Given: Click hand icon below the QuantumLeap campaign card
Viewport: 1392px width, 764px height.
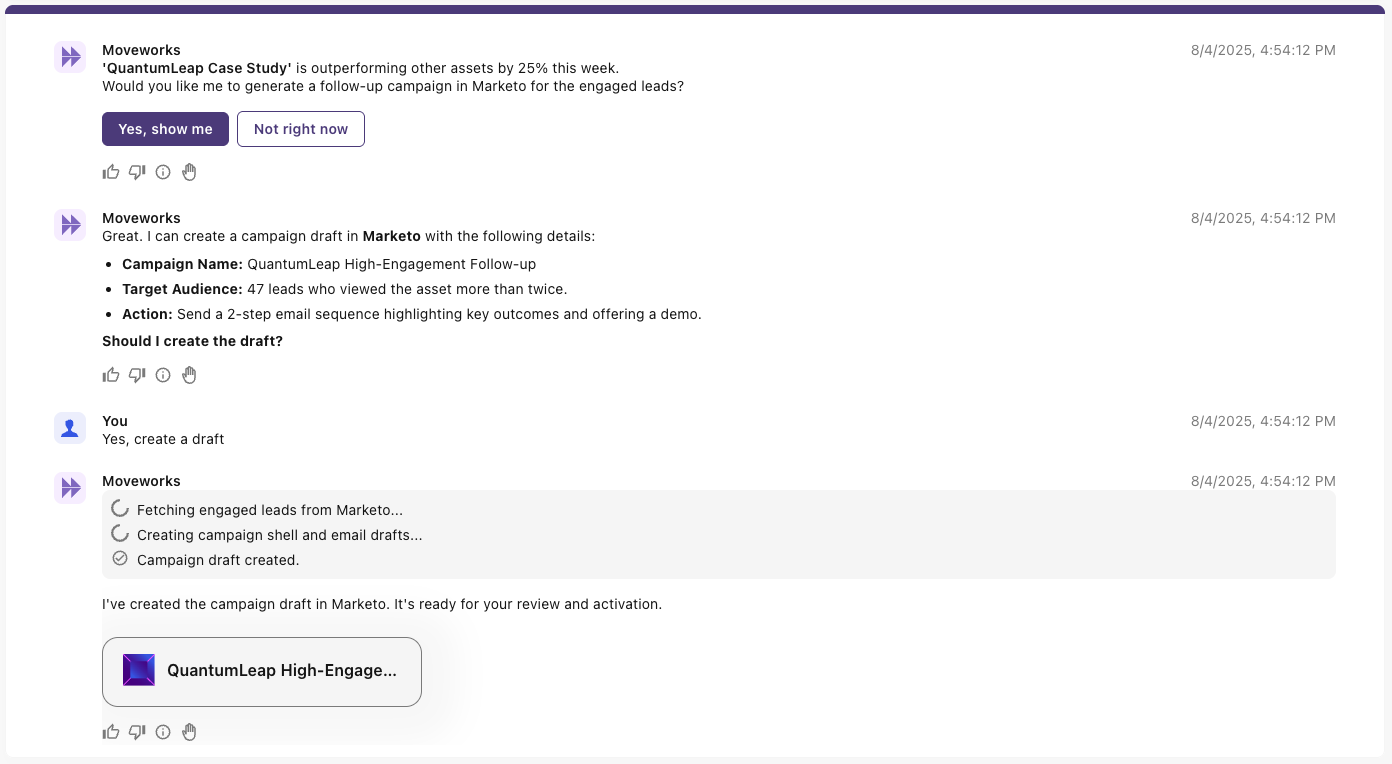Looking at the screenshot, I should click(x=189, y=732).
